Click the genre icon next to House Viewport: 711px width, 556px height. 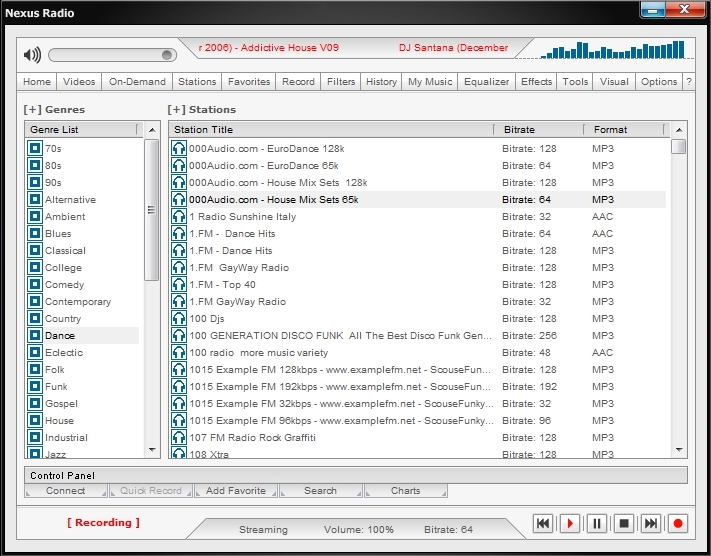click(x=34, y=420)
